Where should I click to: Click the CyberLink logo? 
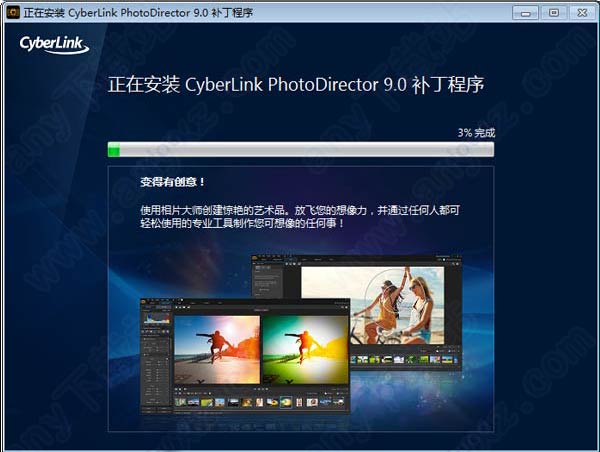point(54,44)
